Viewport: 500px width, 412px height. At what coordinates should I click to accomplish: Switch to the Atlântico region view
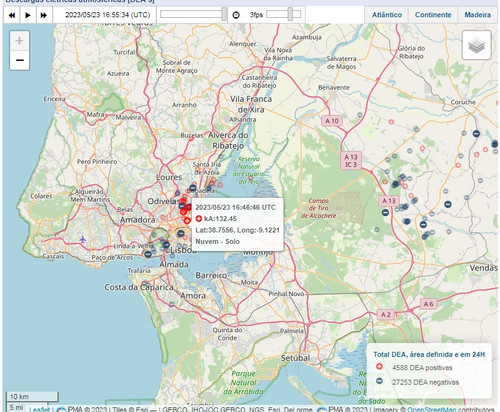387,15
